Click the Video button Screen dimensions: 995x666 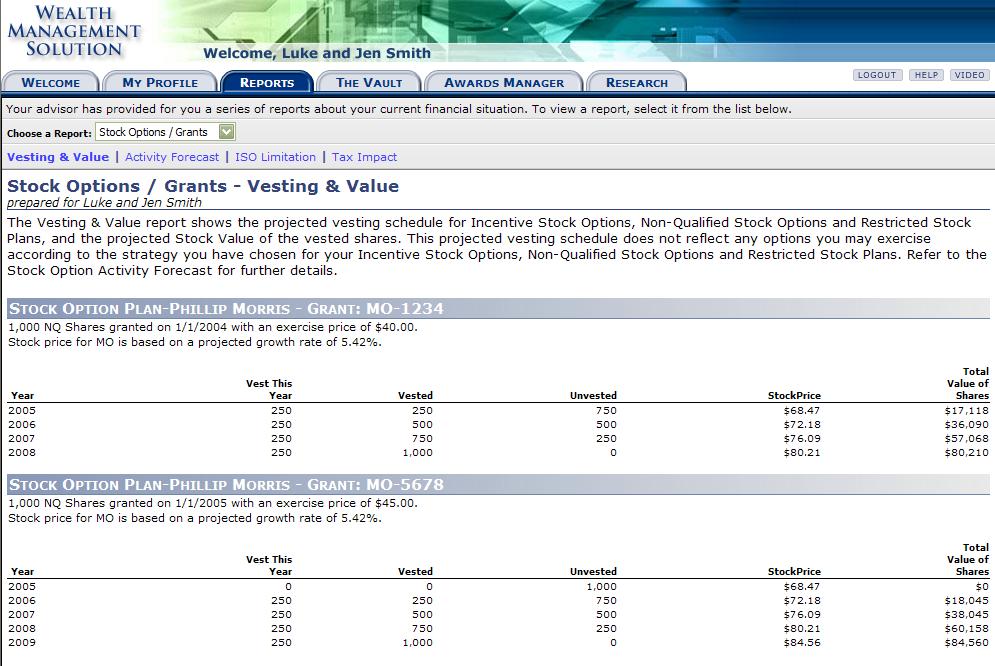970,75
